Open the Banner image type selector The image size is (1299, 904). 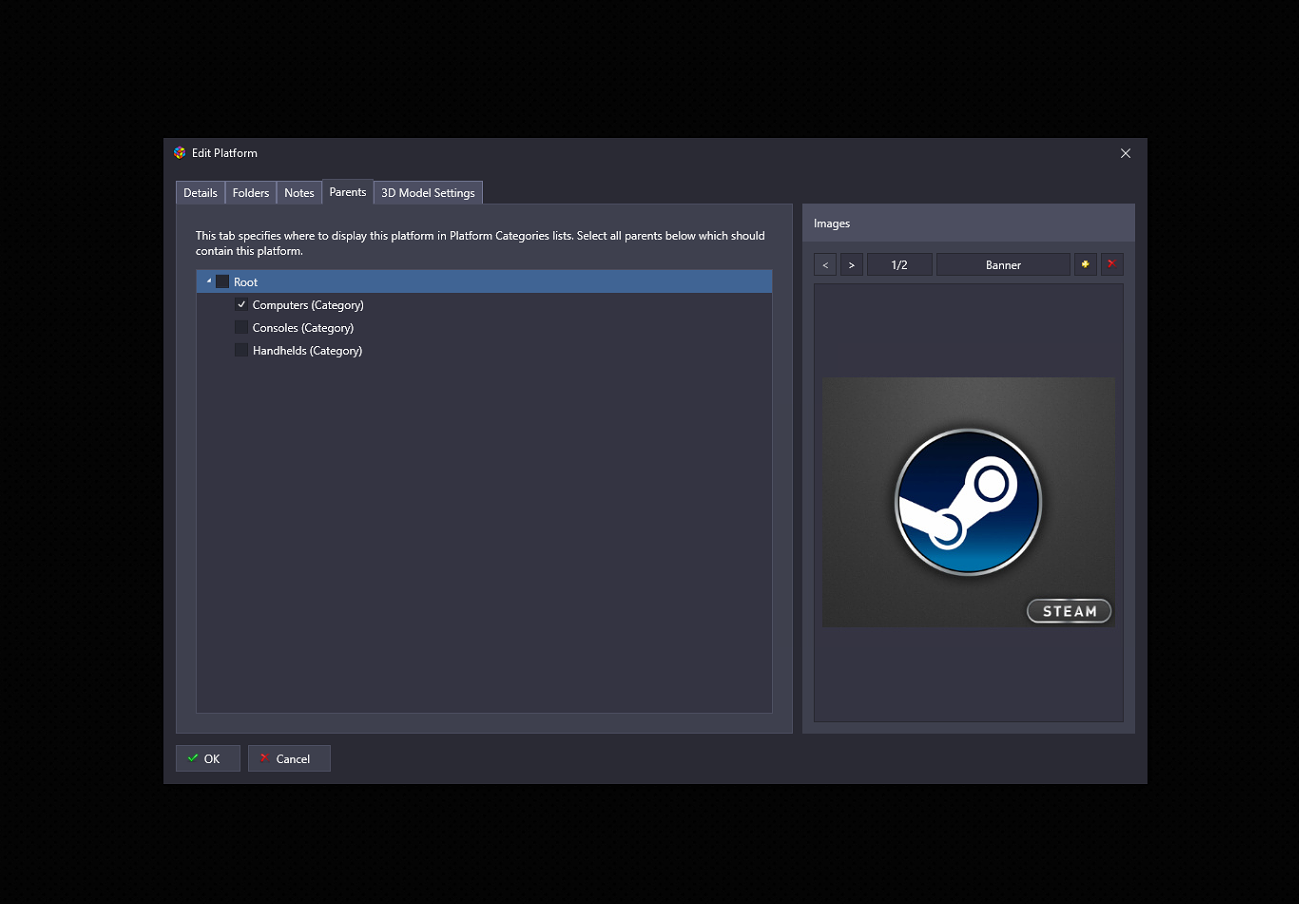coord(1003,265)
